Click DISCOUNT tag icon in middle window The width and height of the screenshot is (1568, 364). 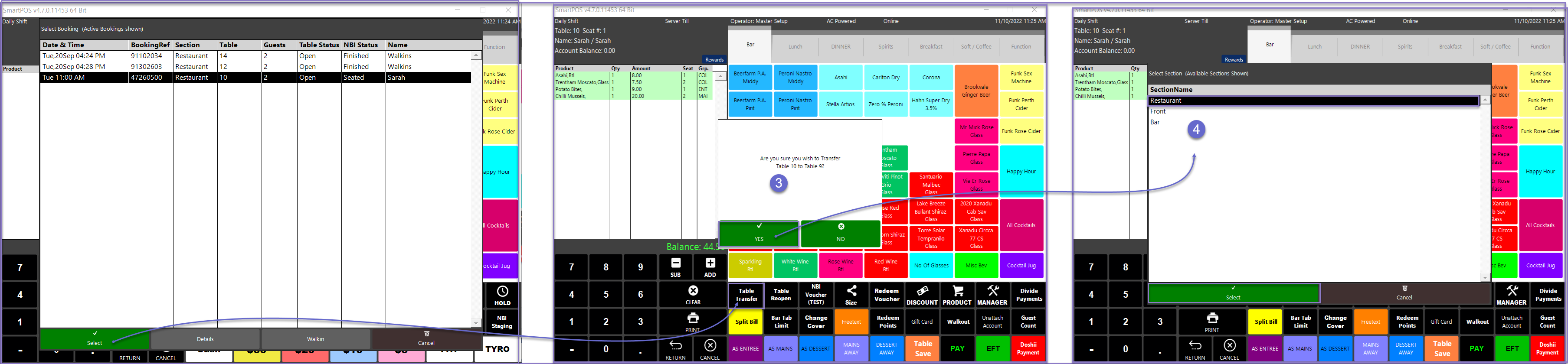tap(922, 290)
